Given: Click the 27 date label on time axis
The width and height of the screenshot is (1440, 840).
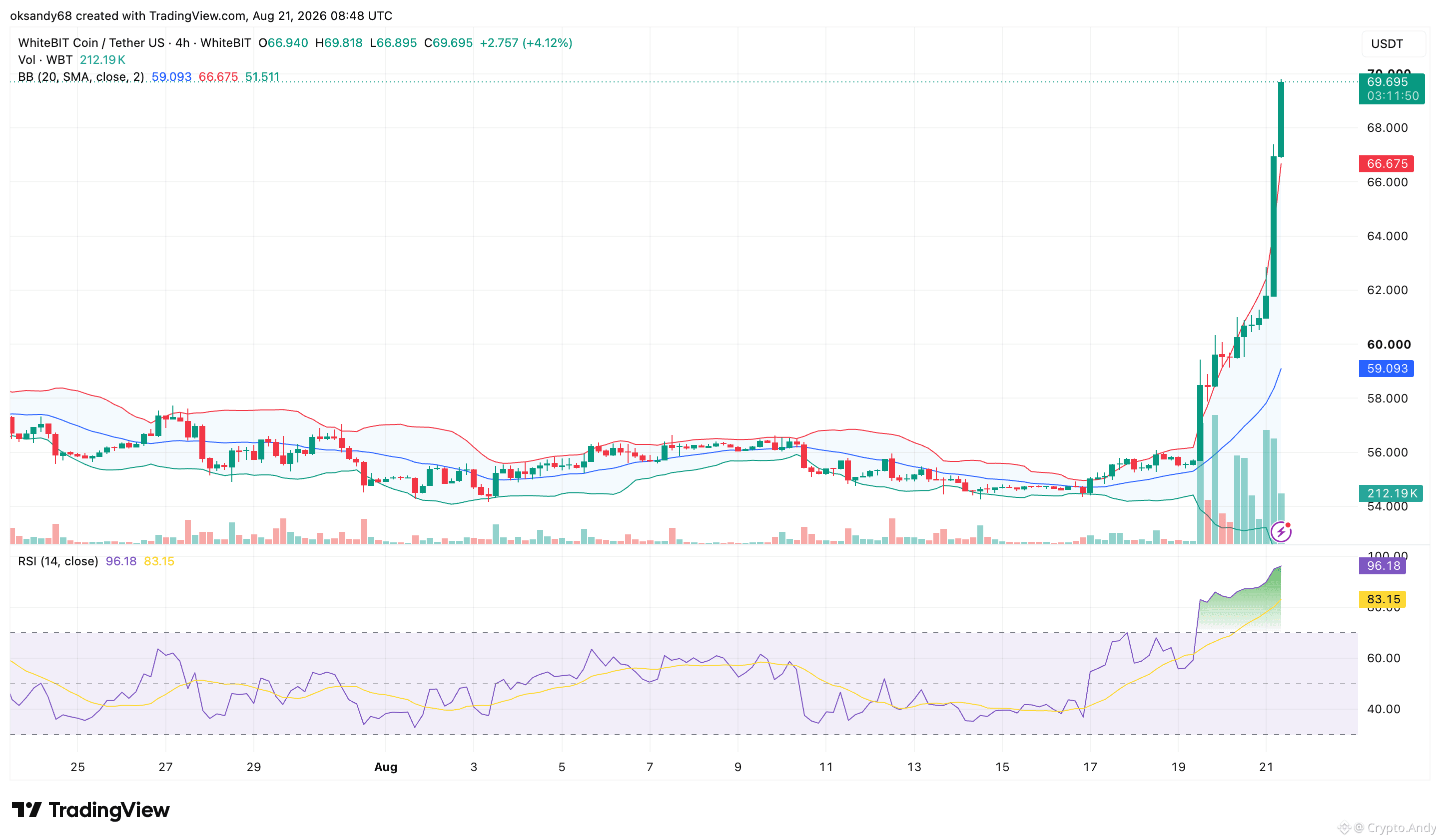Looking at the screenshot, I should click(x=166, y=768).
